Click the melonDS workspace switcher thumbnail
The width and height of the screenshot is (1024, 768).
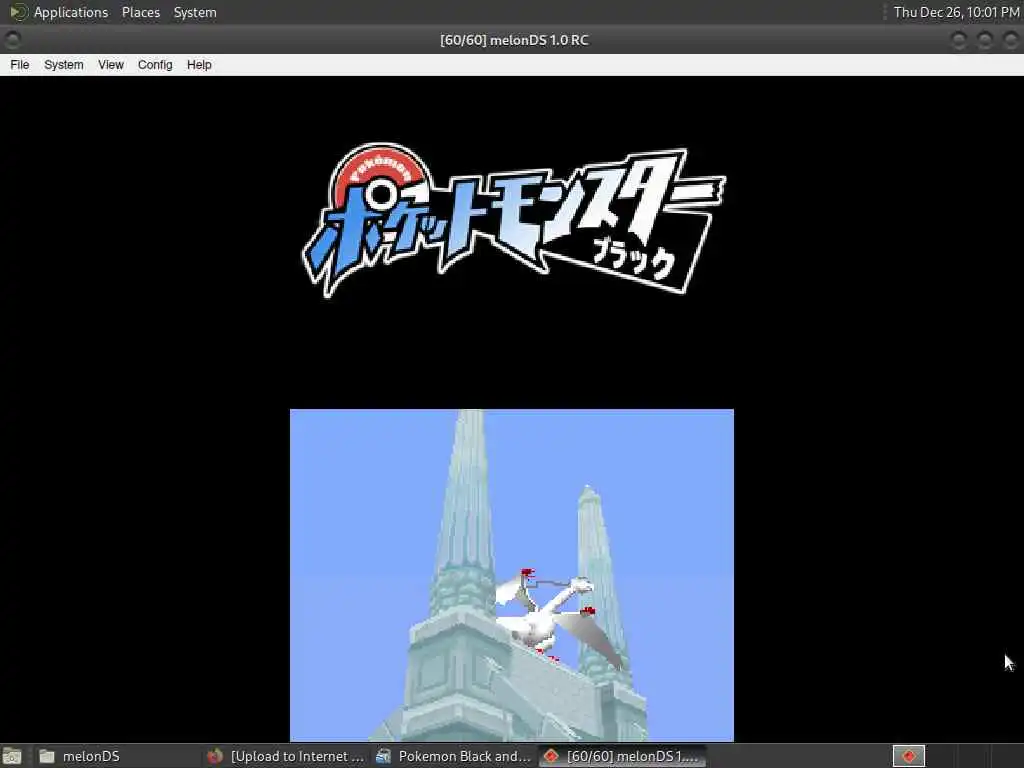(x=909, y=756)
